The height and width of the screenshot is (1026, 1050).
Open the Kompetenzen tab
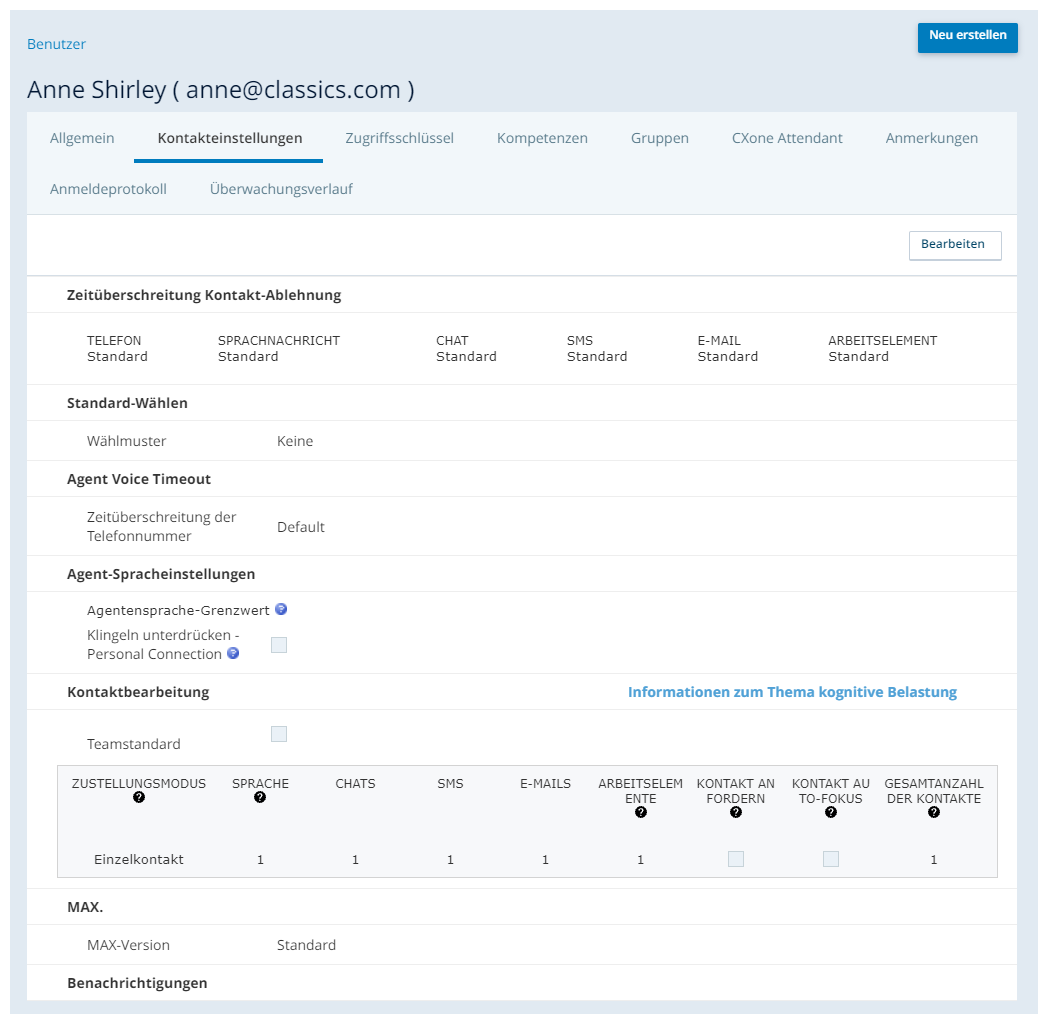point(542,138)
